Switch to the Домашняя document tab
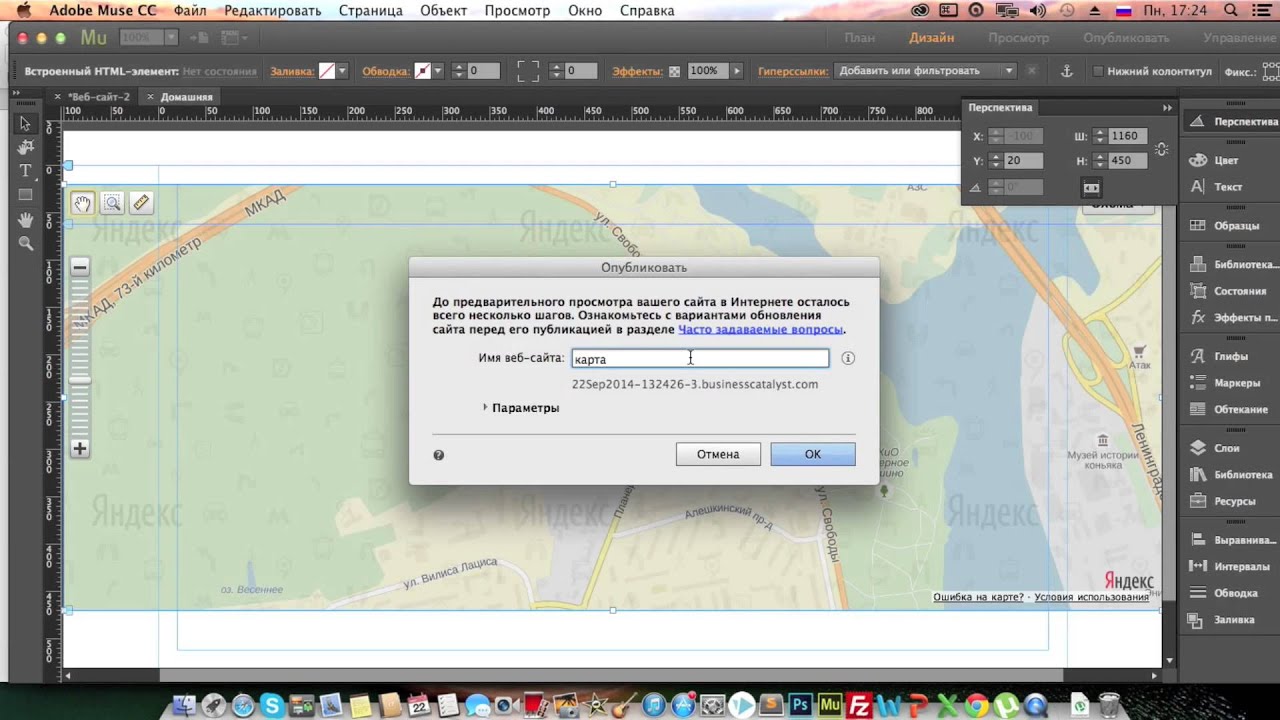The width and height of the screenshot is (1280, 720). click(186, 97)
